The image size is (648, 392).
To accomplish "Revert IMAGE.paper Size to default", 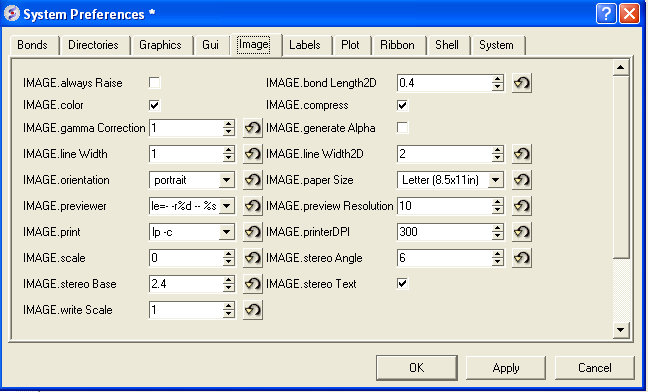I will pos(522,180).
